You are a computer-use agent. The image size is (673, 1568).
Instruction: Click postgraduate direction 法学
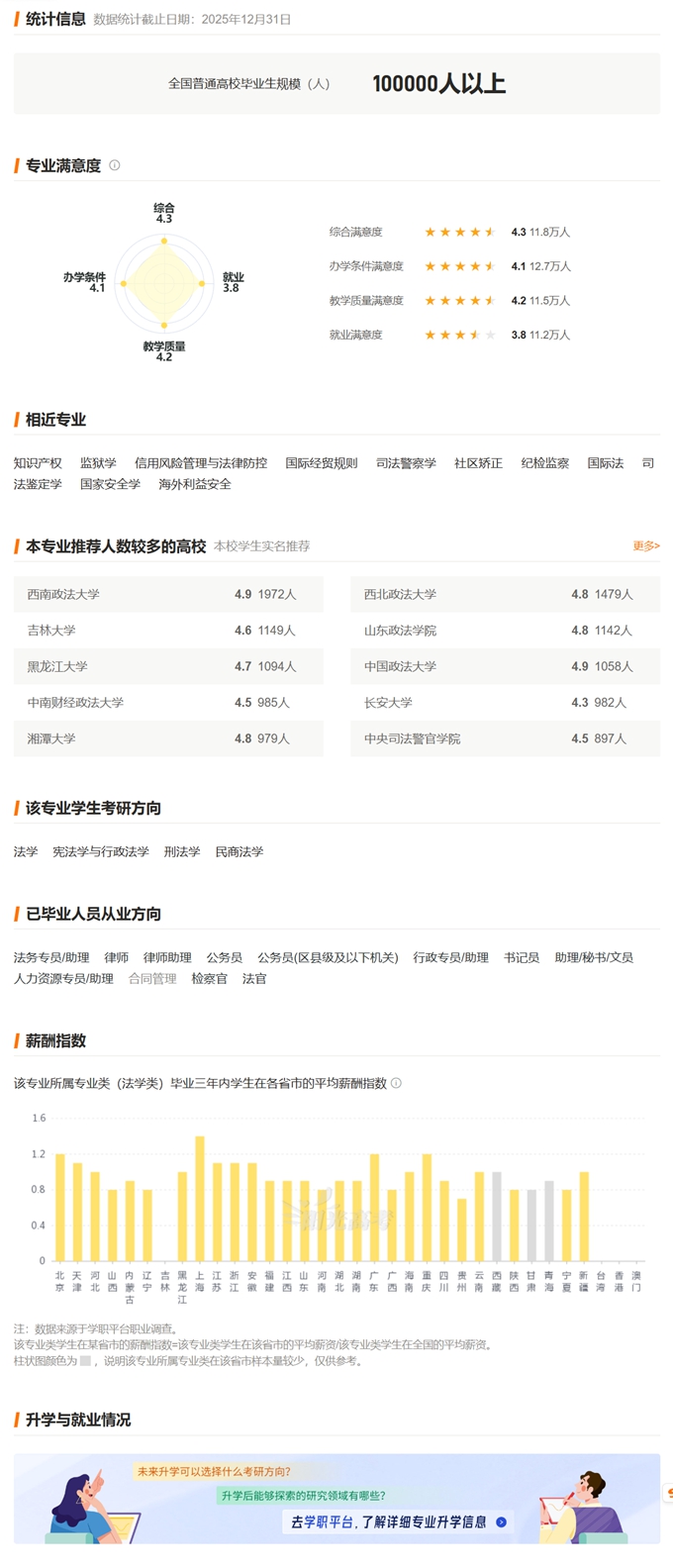(x=26, y=852)
